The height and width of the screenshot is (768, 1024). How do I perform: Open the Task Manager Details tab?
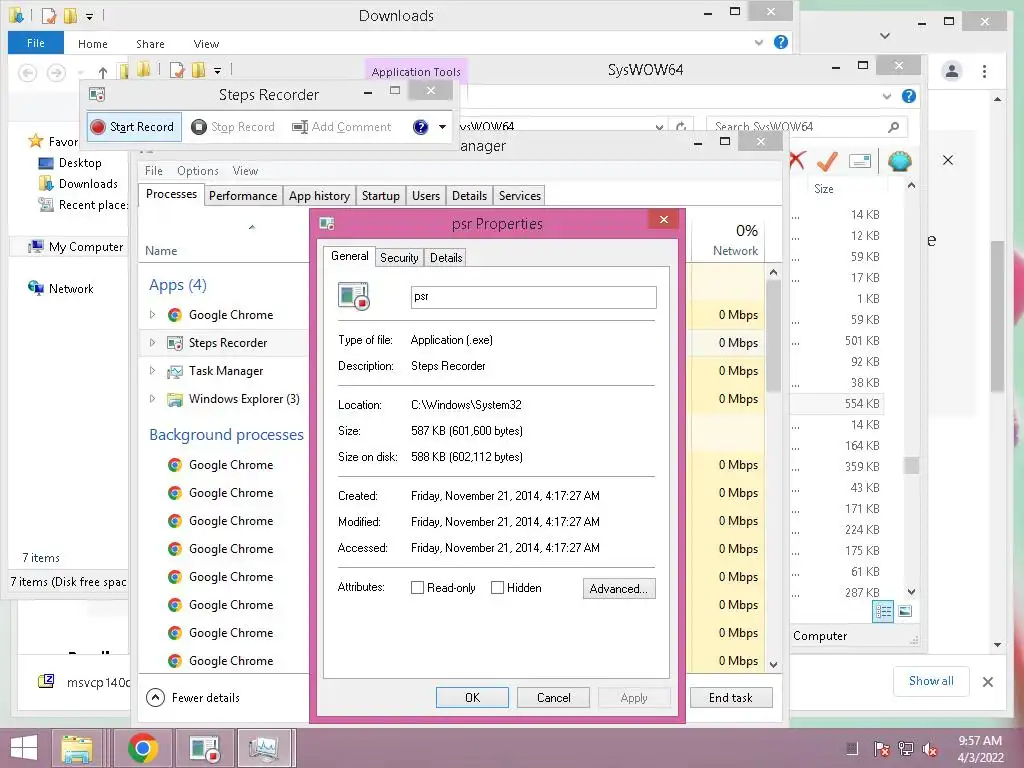(x=469, y=195)
